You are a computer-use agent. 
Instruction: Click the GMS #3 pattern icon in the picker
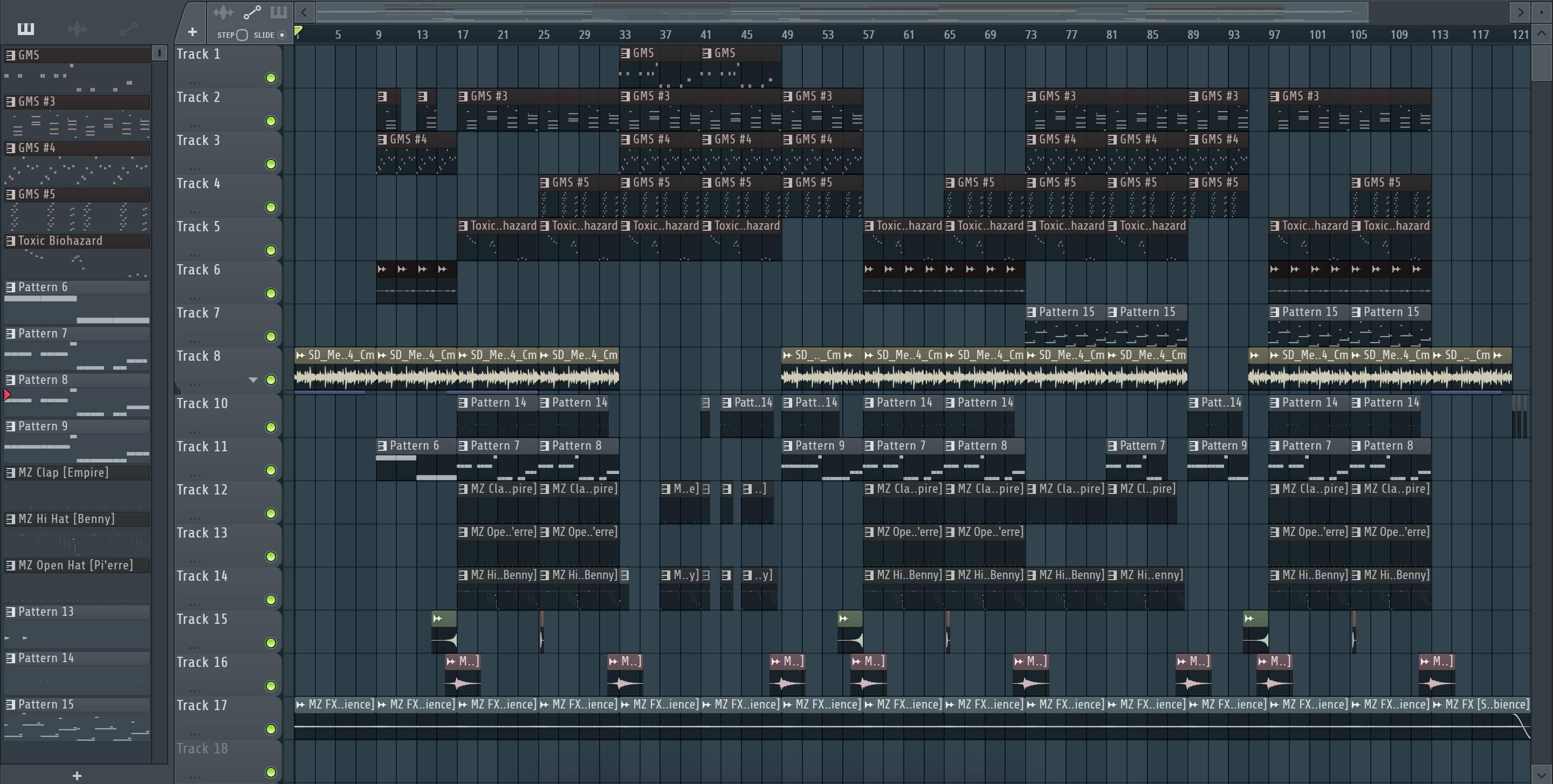[10, 102]
